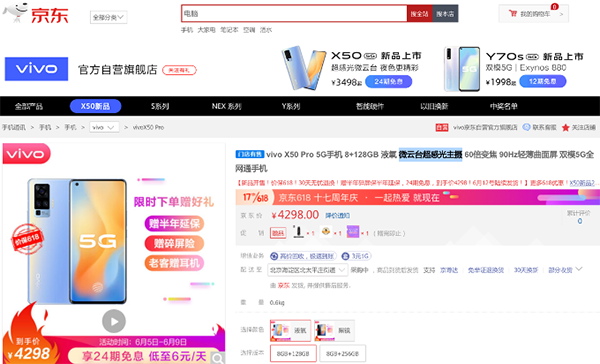Click the 京尊达 service link
Image resolution: width=600 pixels, height=364 pixels.
[x=448, y=270]
